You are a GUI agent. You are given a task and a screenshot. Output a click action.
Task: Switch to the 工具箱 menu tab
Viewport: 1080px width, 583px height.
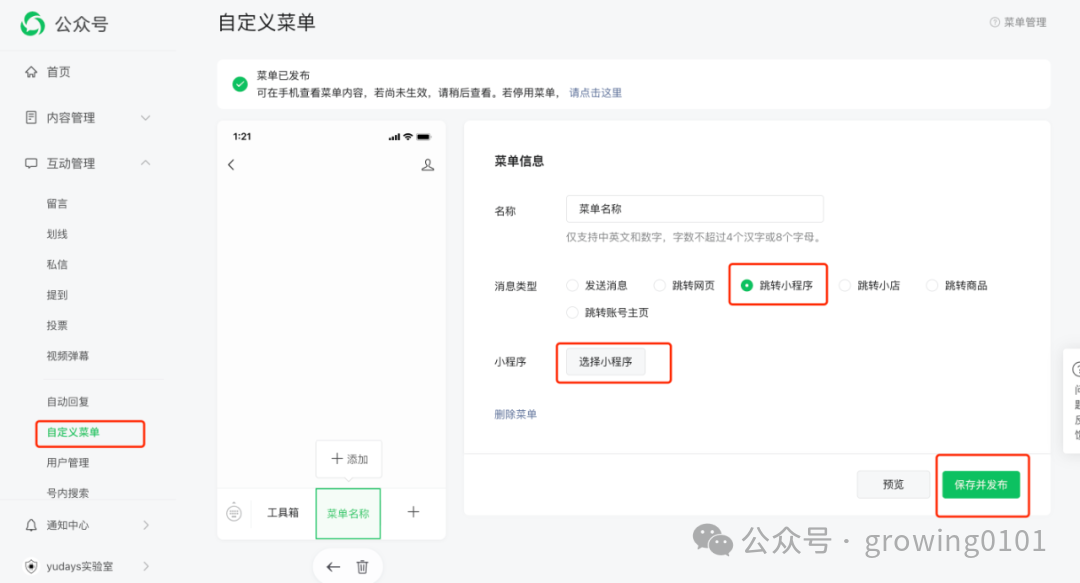(284, 513)
